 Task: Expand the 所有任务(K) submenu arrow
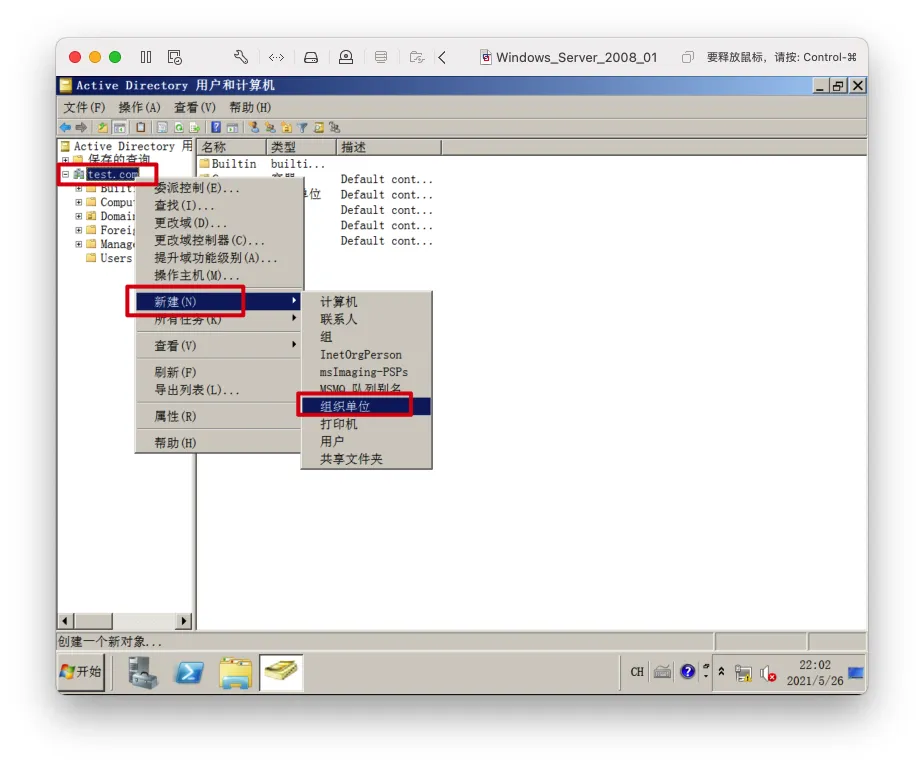pyautogui.click(x=294, y=319)
